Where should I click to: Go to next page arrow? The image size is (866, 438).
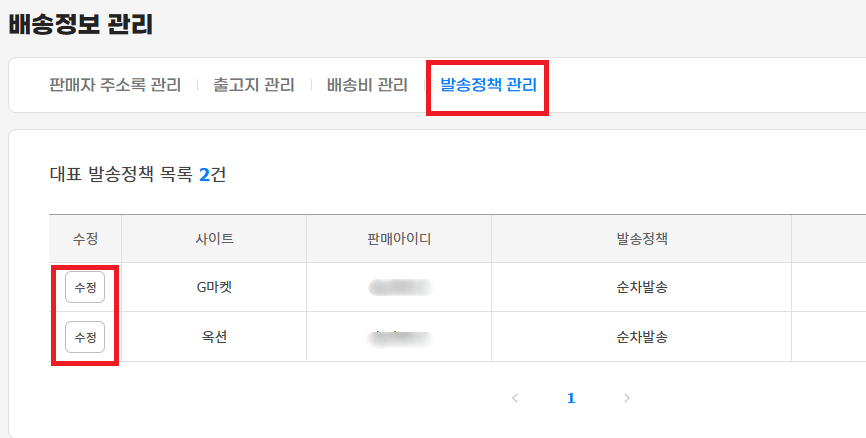627,398
